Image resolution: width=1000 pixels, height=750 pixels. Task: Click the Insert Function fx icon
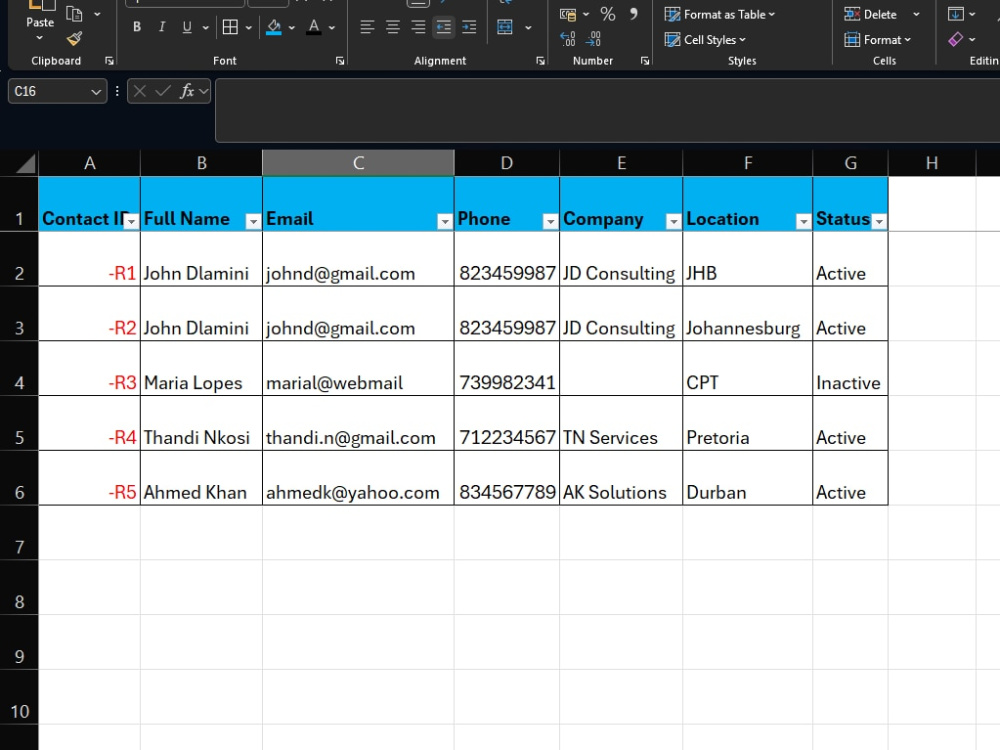tap(188, 91)
